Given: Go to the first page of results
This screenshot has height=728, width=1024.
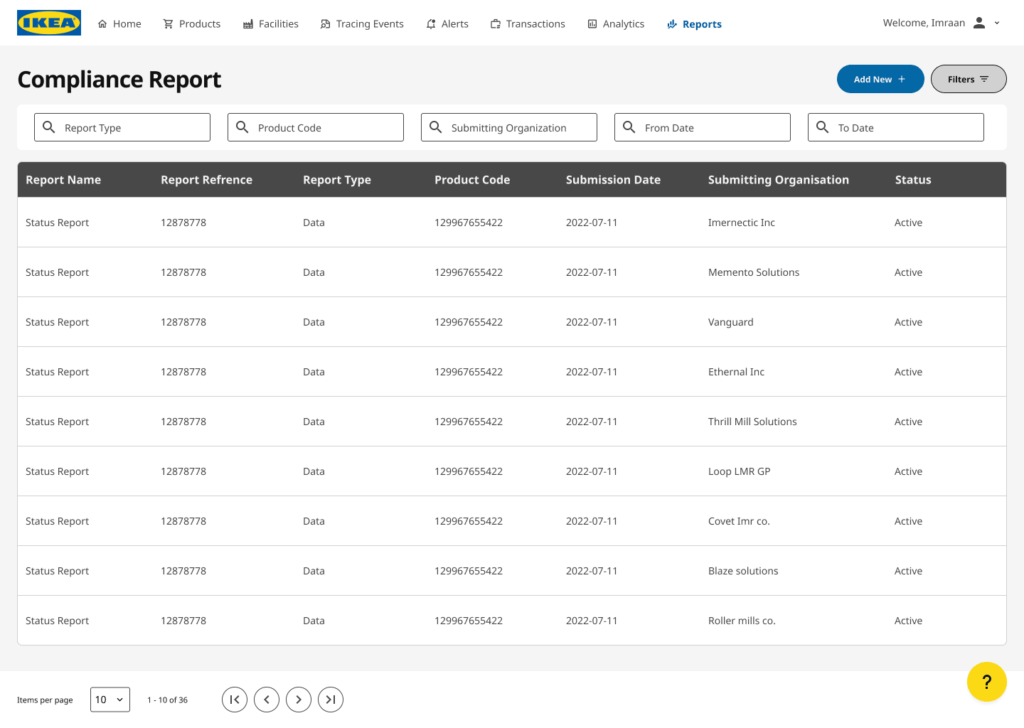Looking at the screenshot, I should 234,699.
